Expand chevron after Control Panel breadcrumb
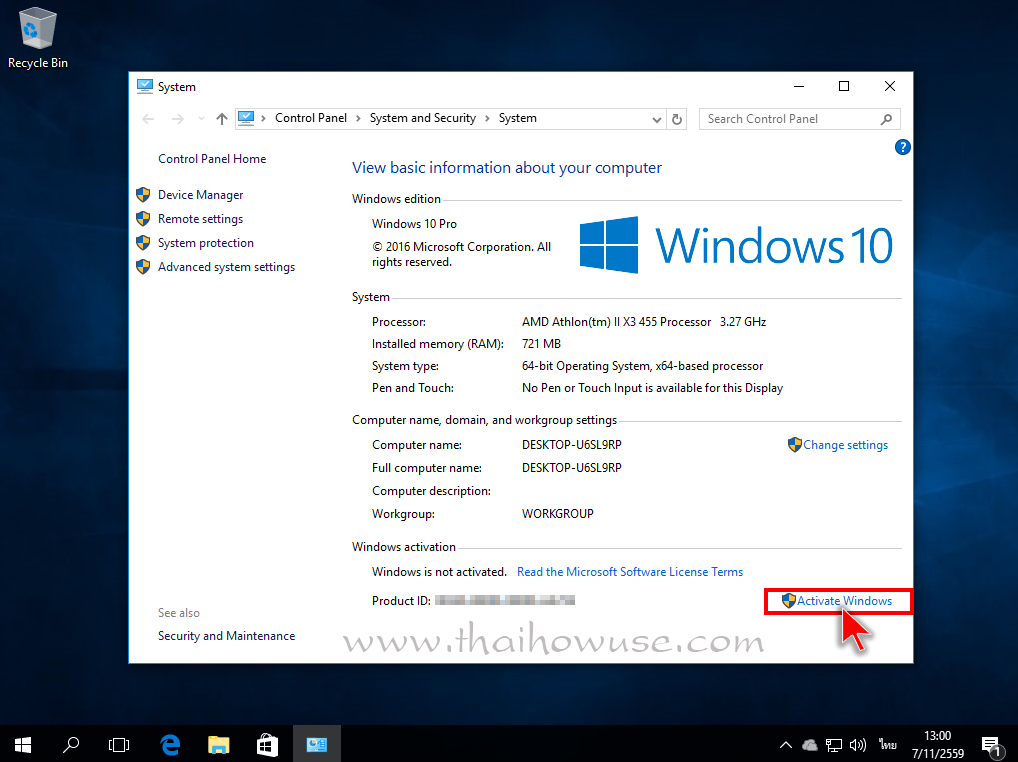Image resolution: width=1018 pixels, height=762 pixels. 358,119
